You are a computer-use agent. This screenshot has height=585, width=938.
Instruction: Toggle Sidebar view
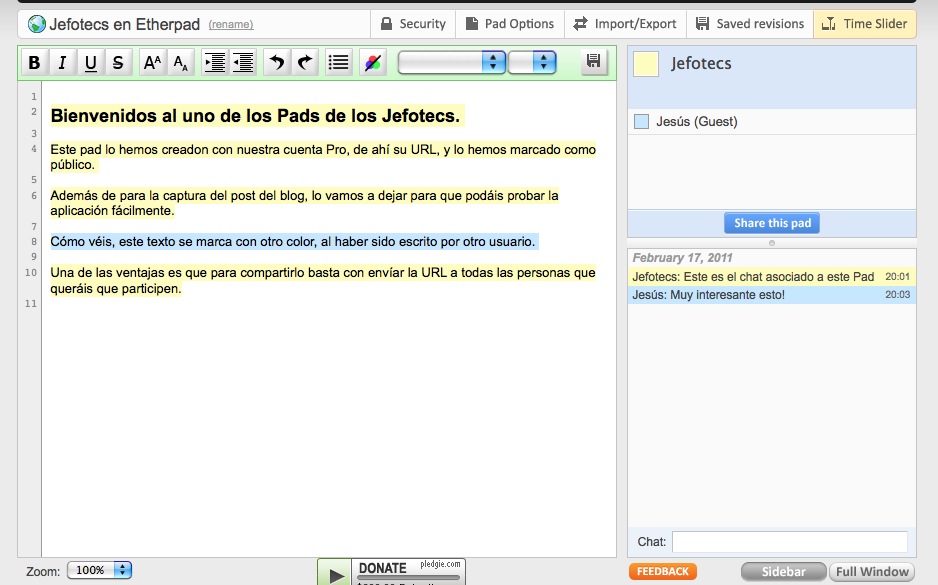coord(783,572)
